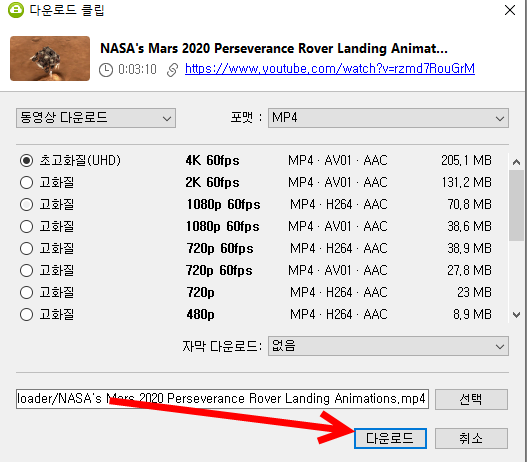The height and width of the screenshot is (462, 527).
Task: Open the 포맷 MP4 format dropdown
Action: 388,118
